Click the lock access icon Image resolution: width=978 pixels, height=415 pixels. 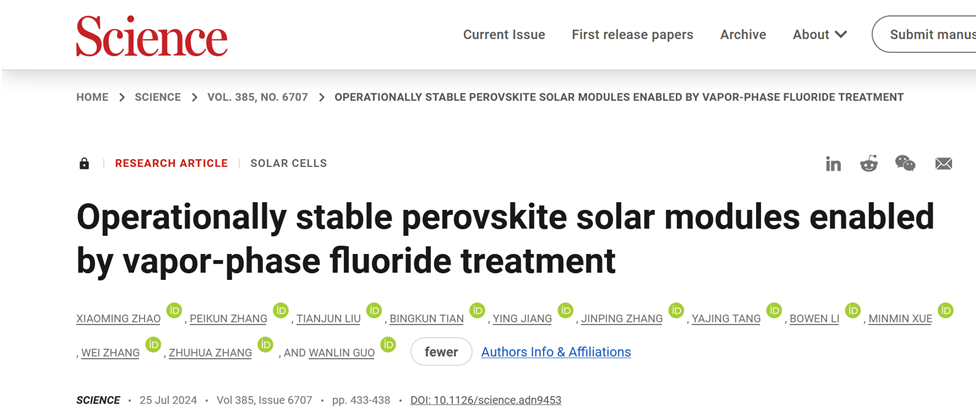[x=84, y=164]
